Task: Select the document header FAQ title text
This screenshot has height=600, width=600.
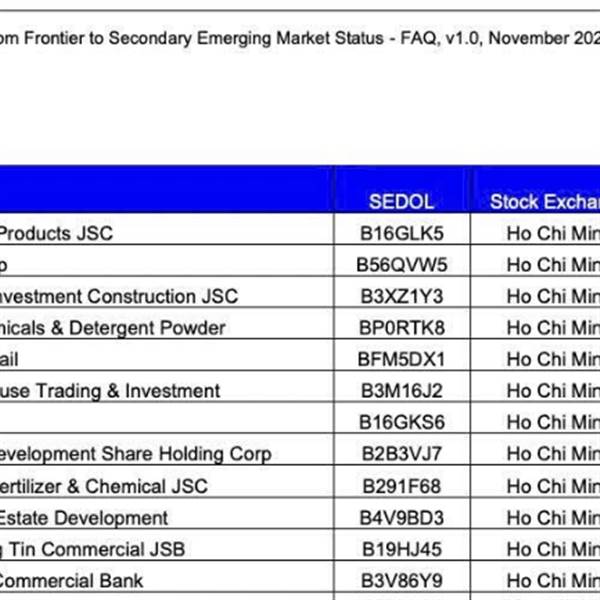Action: pyautogui.click(x=300, y=39)
